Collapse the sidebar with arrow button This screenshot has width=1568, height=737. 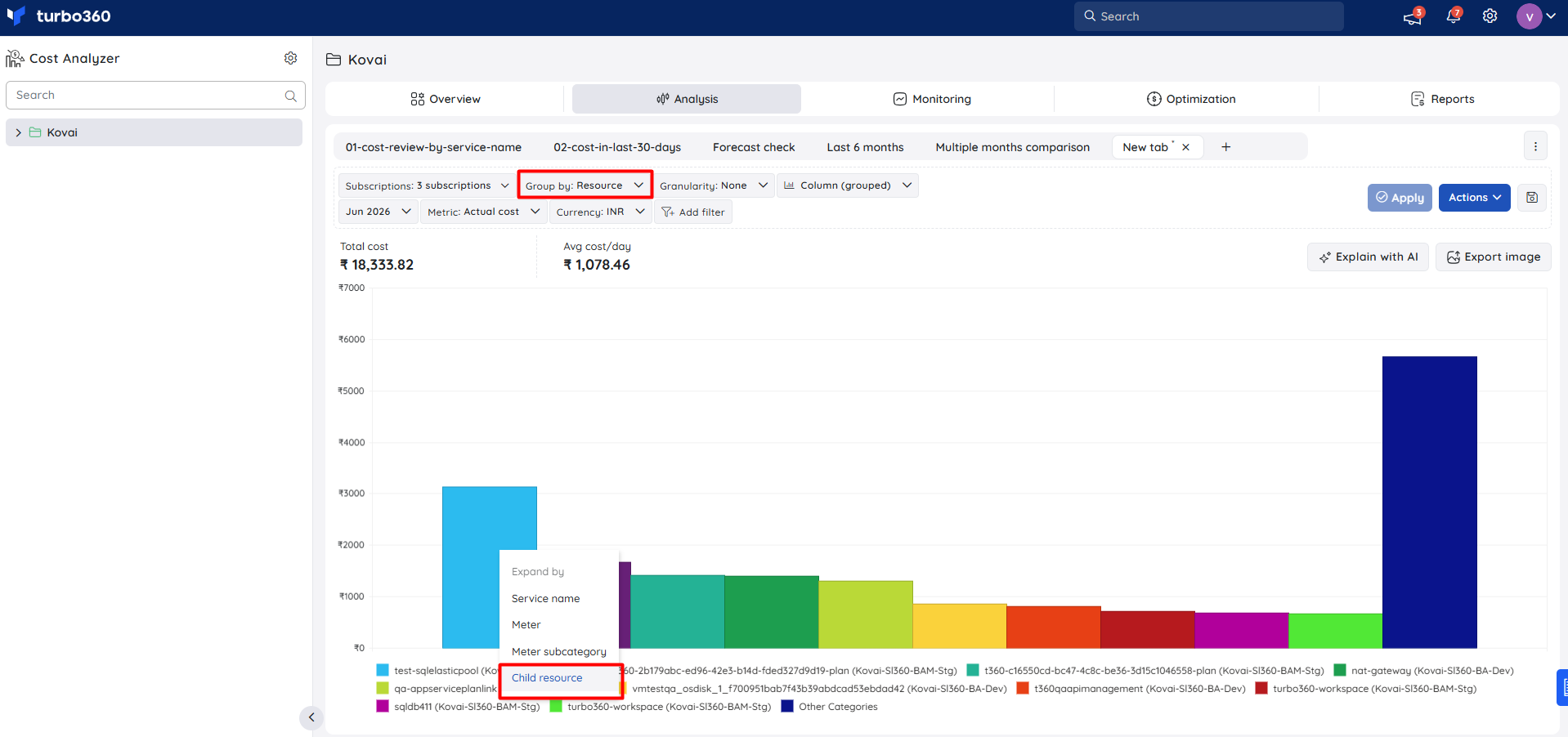[311, 717]
